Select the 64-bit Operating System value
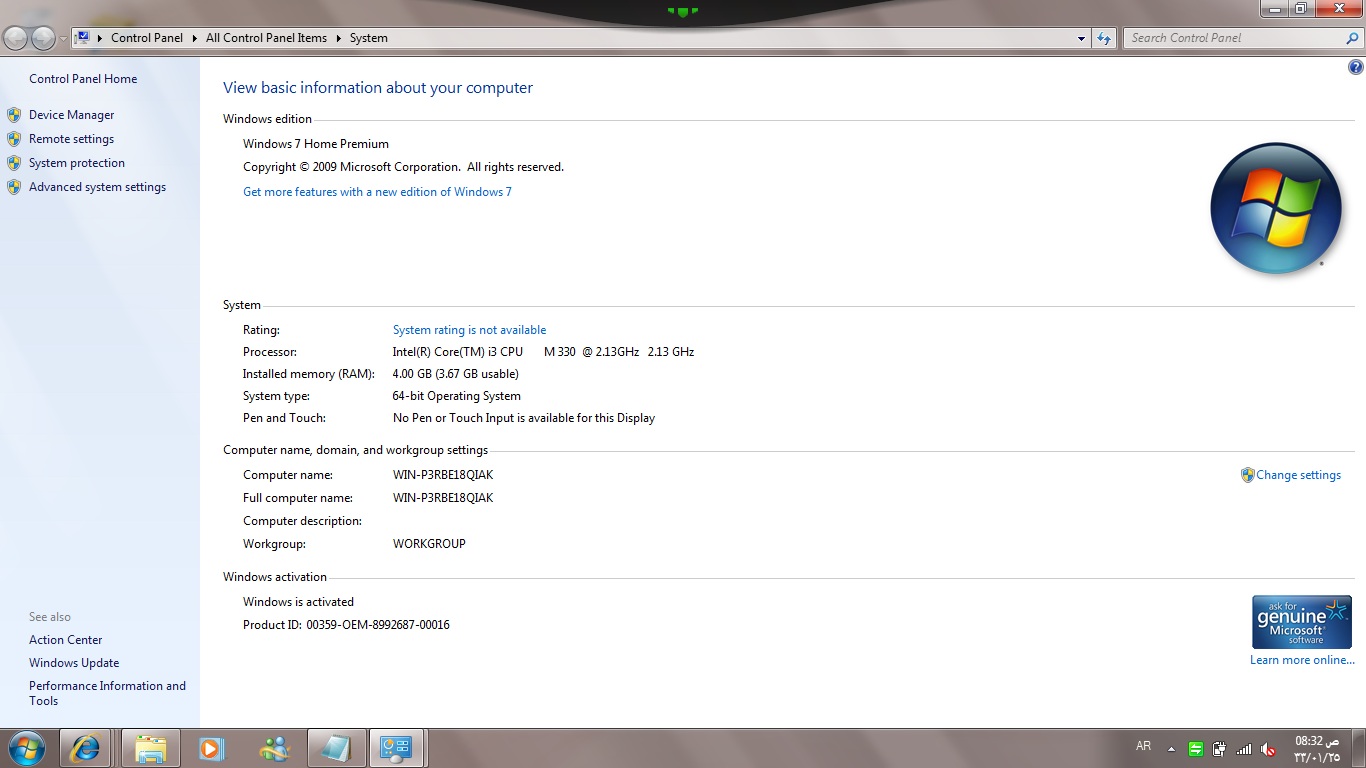Image resolution: width=1366 pixels, height=768 pixels. [457, 396]
